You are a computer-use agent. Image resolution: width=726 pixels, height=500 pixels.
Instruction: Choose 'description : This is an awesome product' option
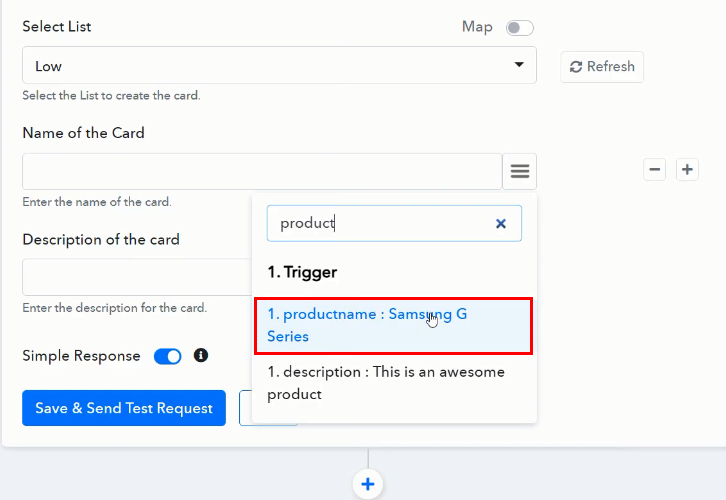pyautogui.click(x=393, y=383)
